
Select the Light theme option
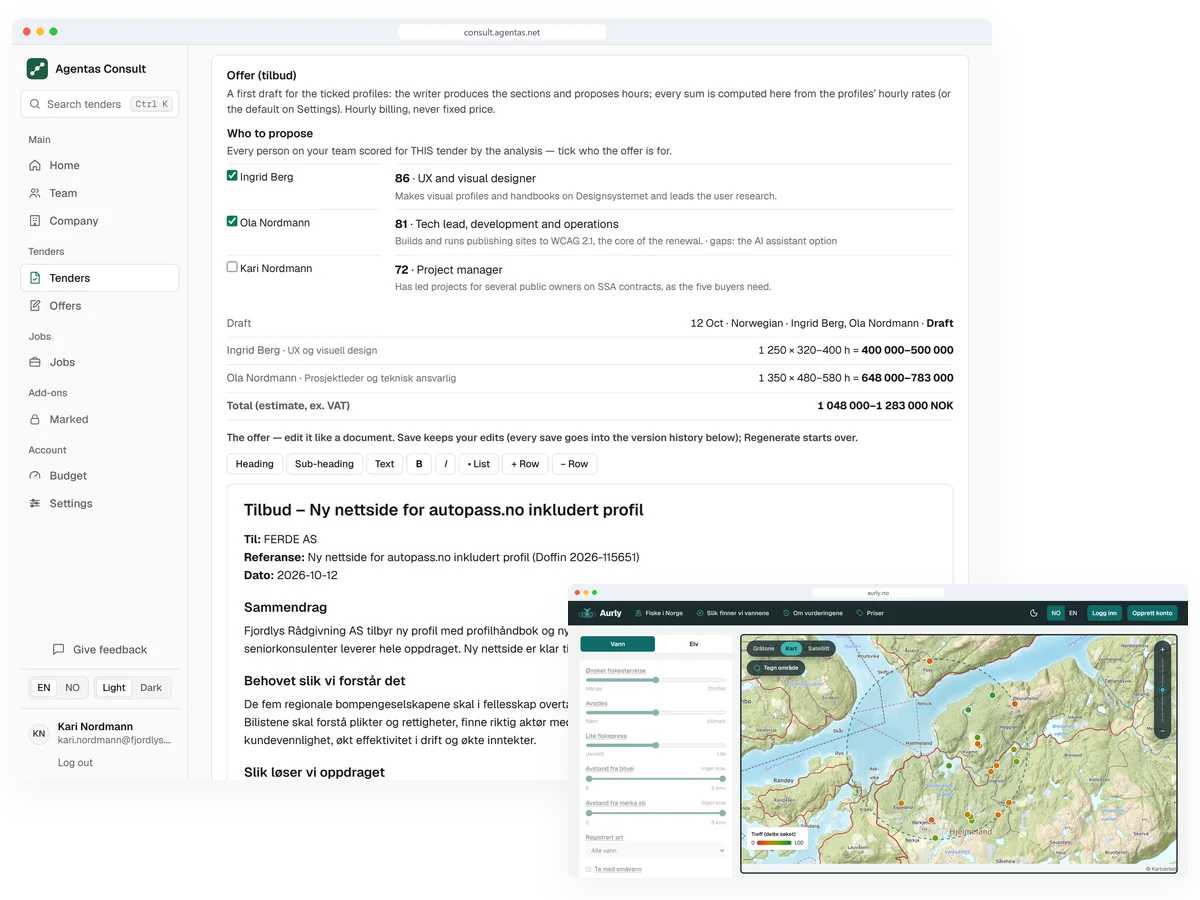click(x=114, y=688)
